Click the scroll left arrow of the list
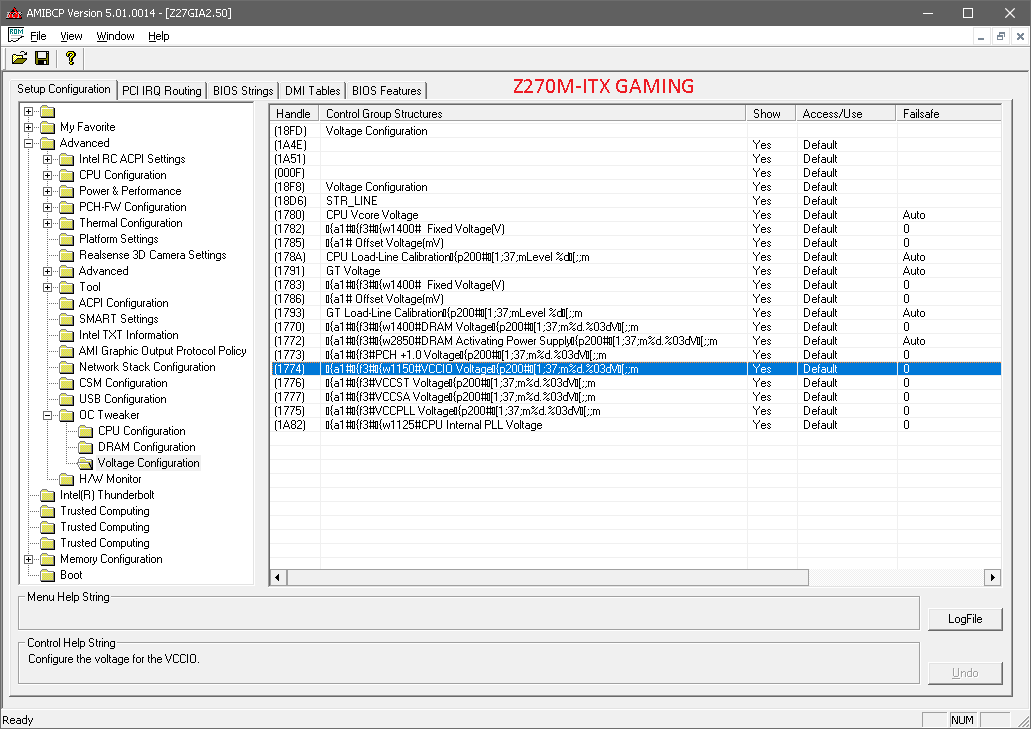The width and height of the screenshot is (1031, 729). click(277, 577)
